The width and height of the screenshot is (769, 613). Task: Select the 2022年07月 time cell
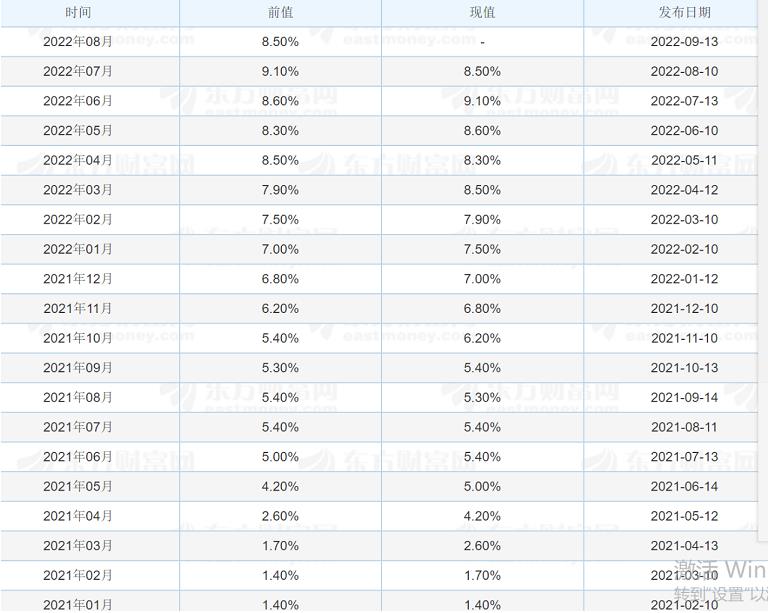point(78,72)
